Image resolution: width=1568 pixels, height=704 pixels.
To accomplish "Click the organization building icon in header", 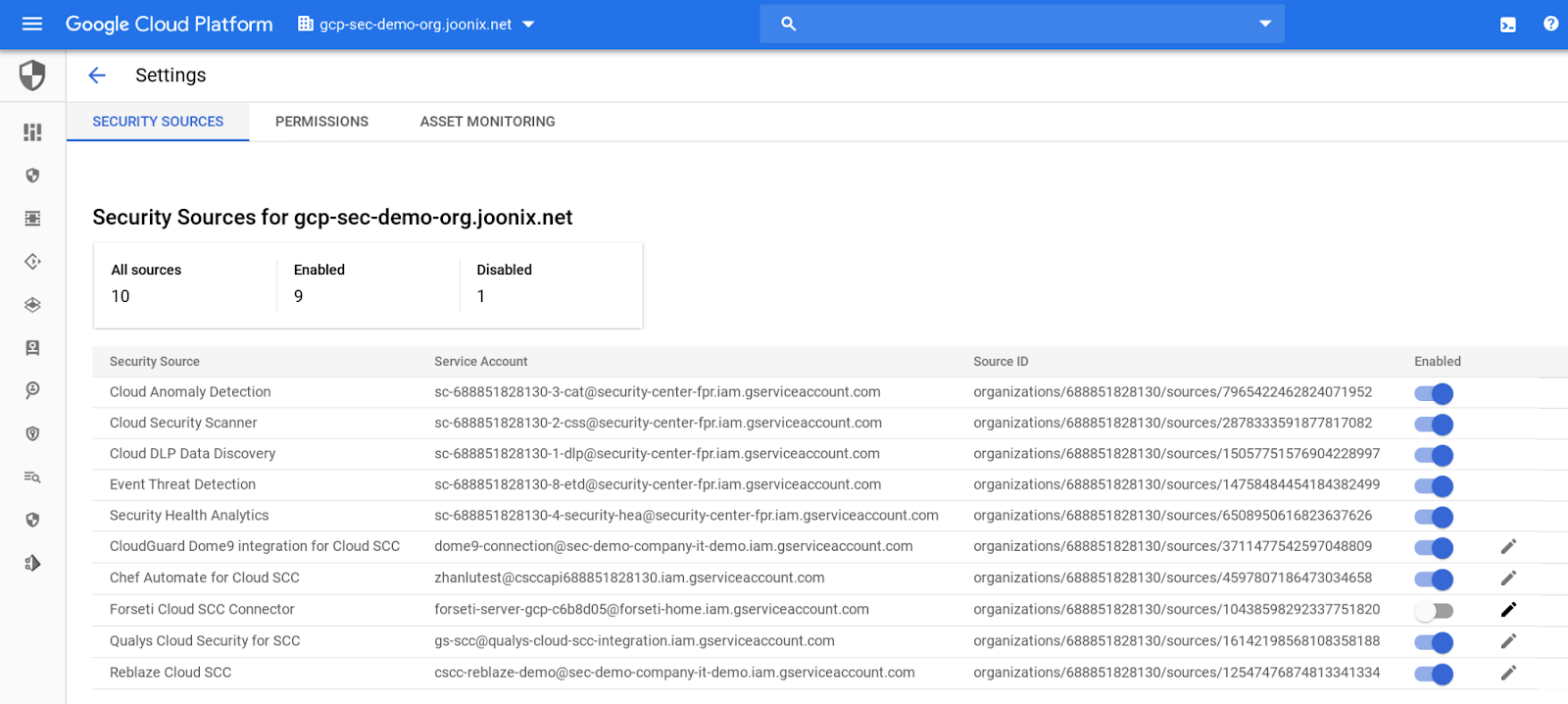I will coord(306,24).
